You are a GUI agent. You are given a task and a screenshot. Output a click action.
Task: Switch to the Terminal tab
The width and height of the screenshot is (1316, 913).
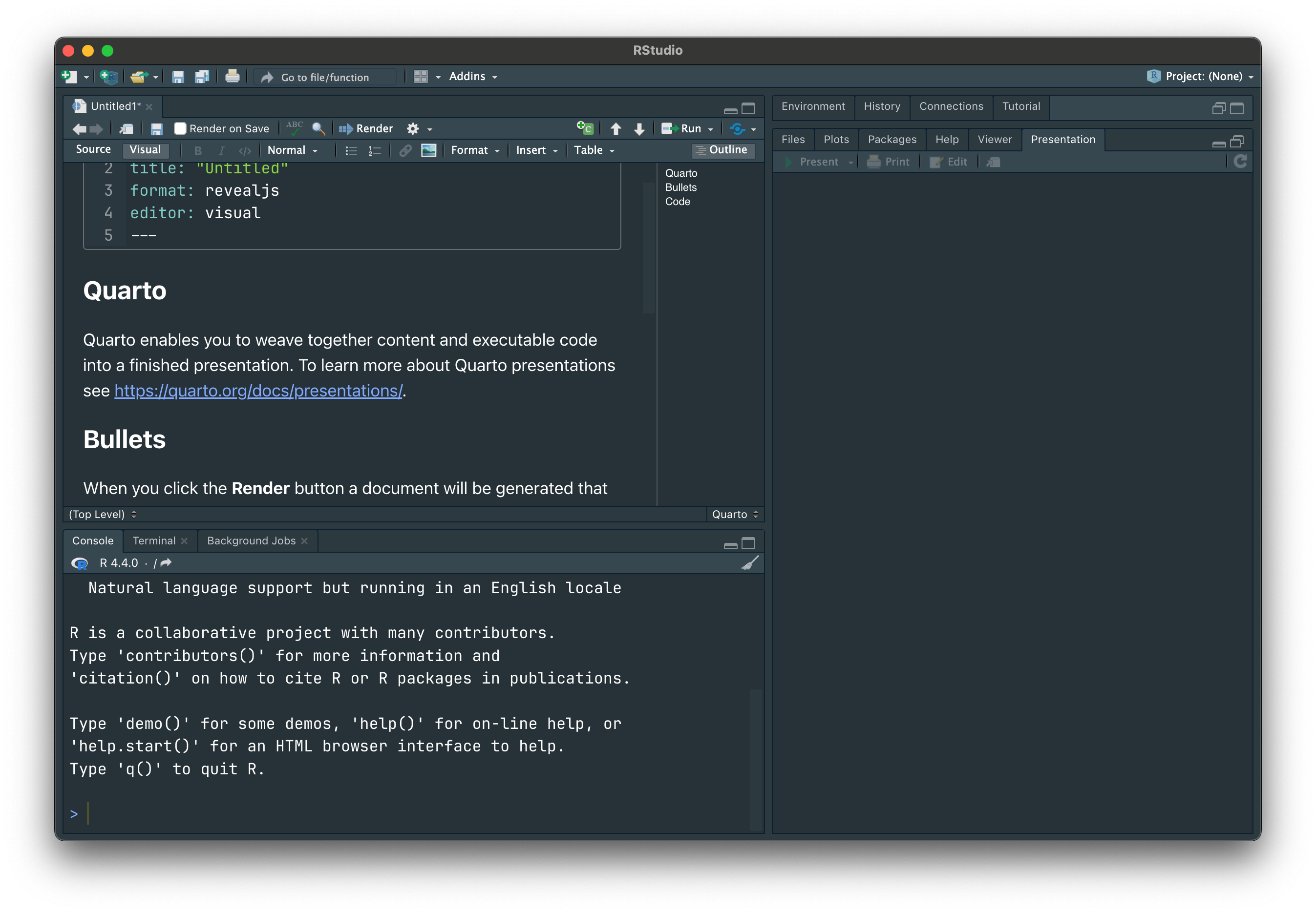(154, 540)
